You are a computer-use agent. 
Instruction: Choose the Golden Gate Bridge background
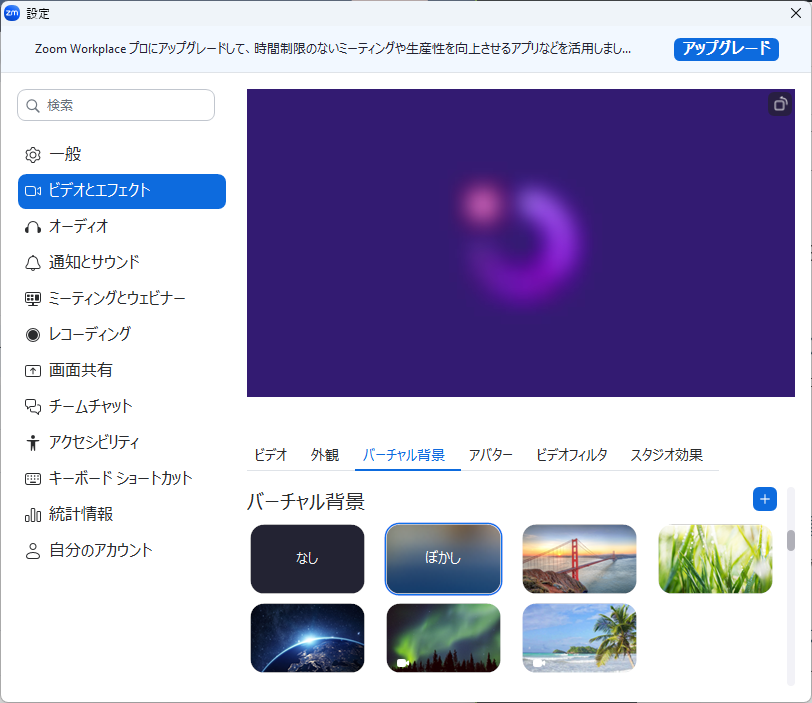coord(579,559)
